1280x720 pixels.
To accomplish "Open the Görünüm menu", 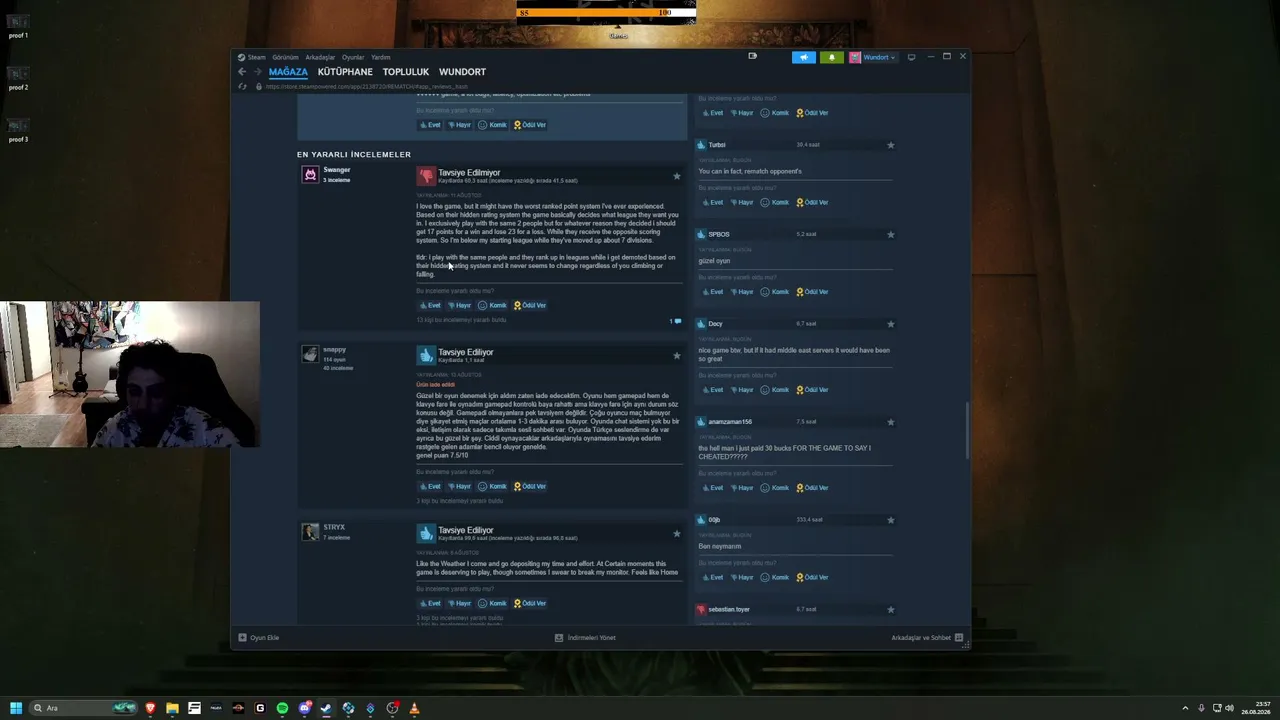I will [x=285, y=57].
